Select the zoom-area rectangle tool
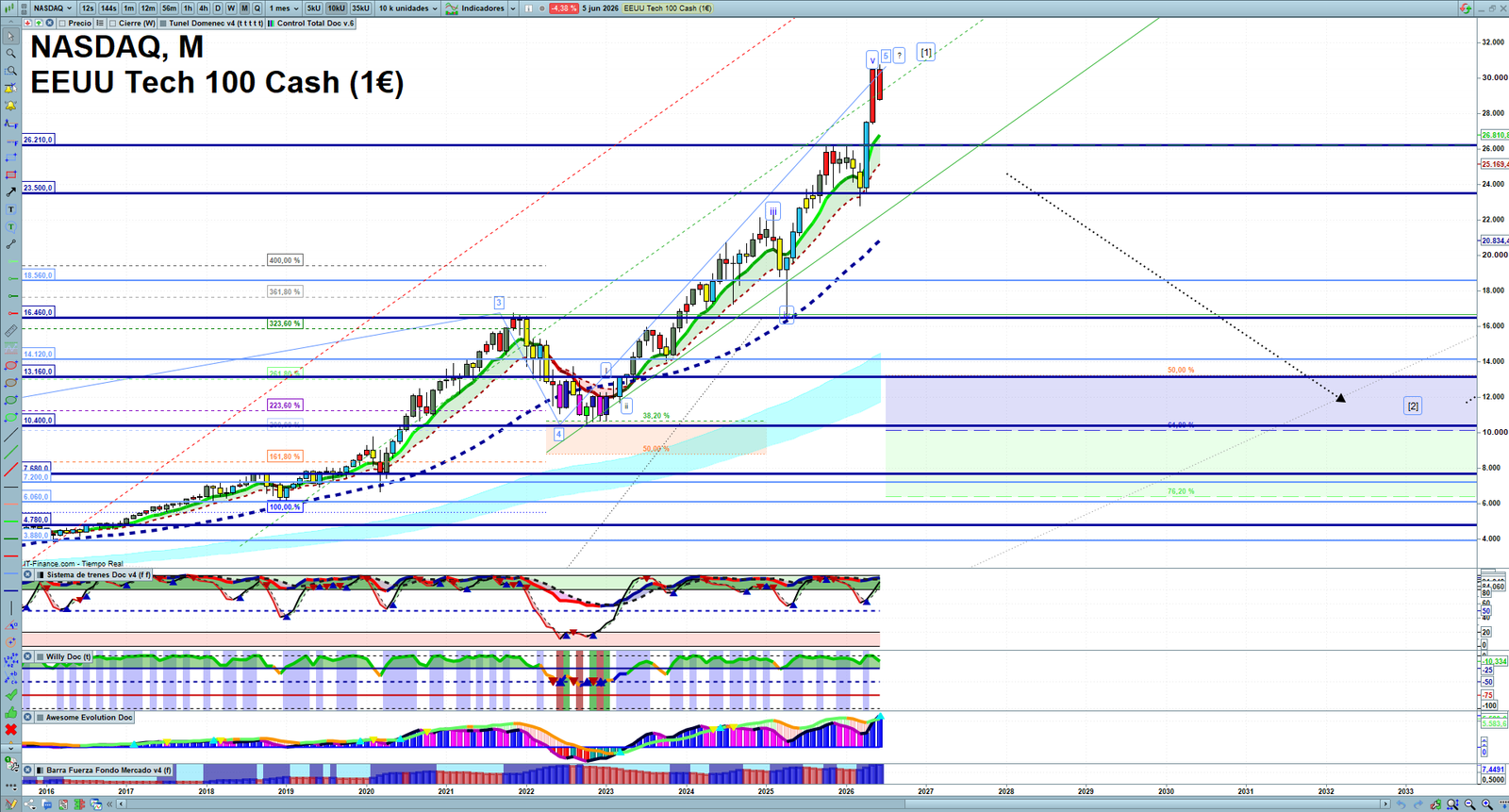This screenshot has height=812, width=1509. (x=10, y=71)
